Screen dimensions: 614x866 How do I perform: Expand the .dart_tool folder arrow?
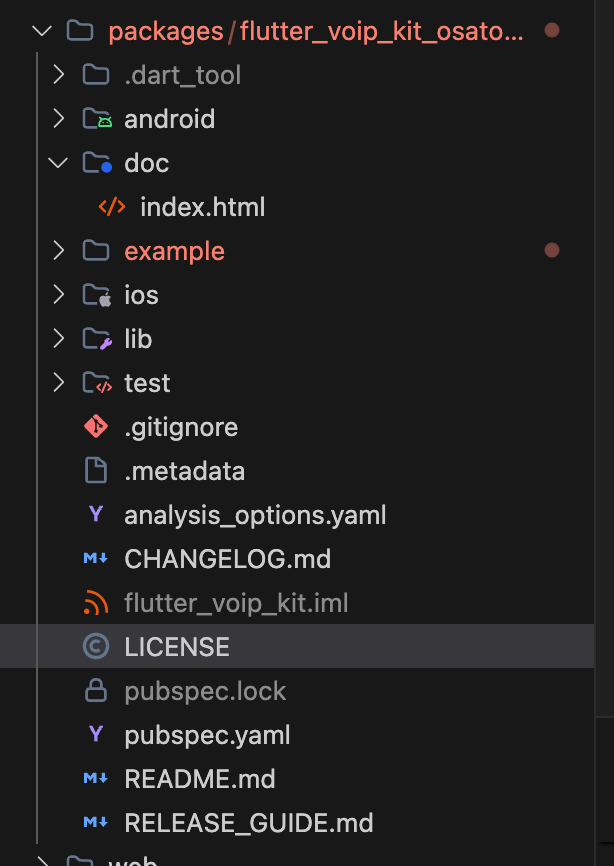pos(58,75)
